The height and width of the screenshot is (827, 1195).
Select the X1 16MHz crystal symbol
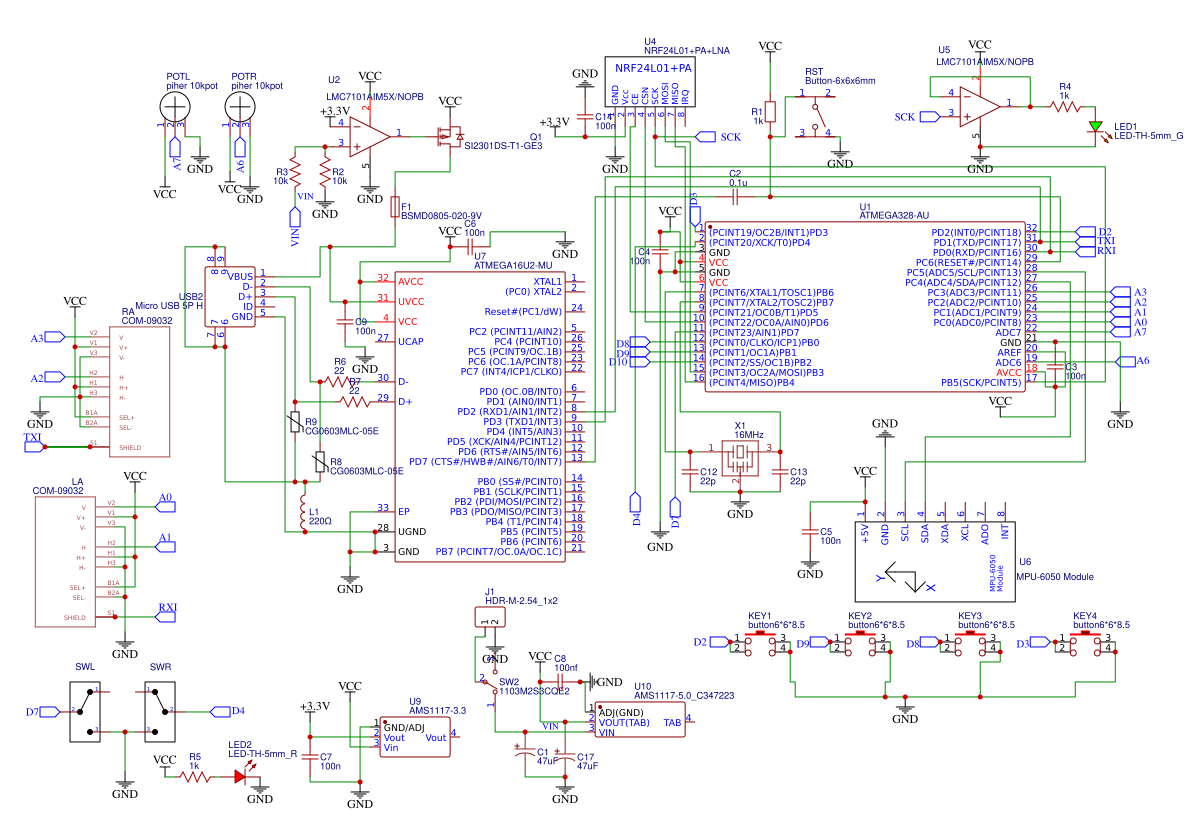pos(739,457)
